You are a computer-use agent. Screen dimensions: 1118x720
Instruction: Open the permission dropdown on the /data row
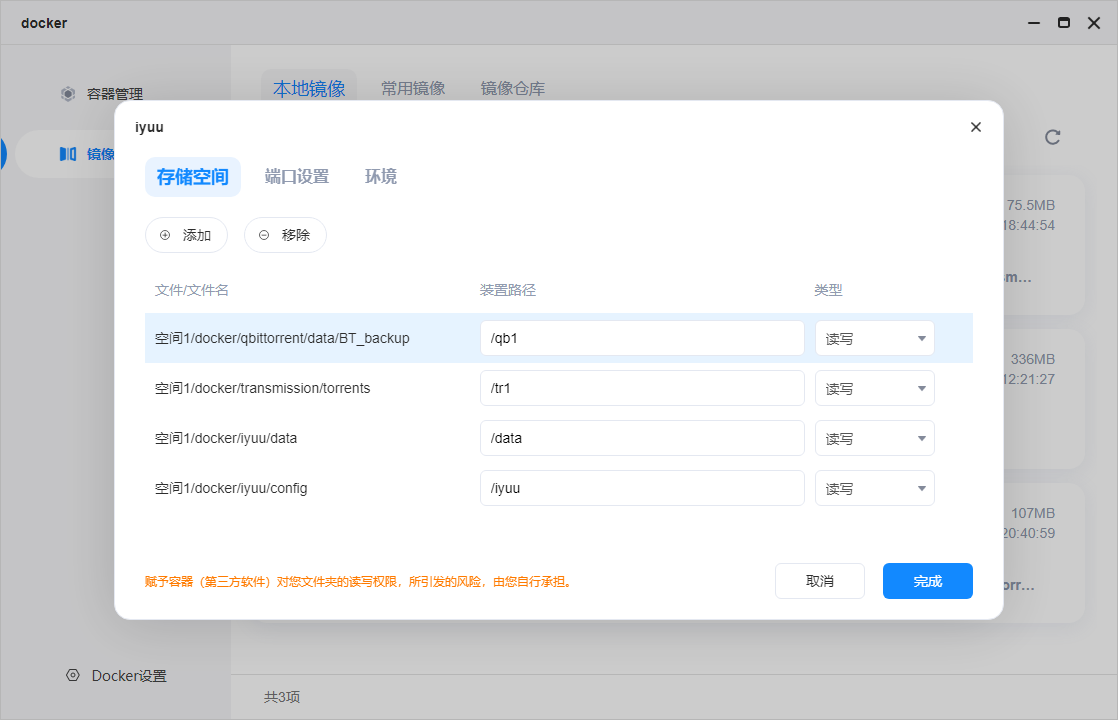[874, 438]
